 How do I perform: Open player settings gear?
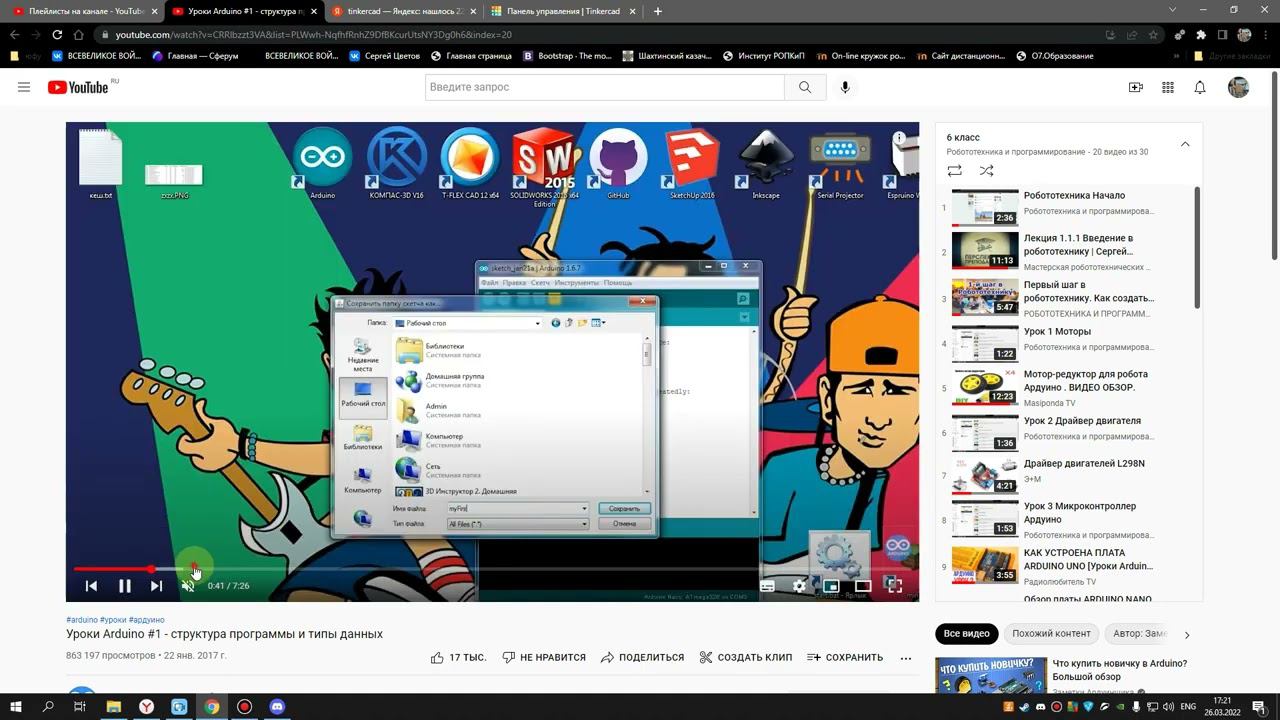[799, 586]
